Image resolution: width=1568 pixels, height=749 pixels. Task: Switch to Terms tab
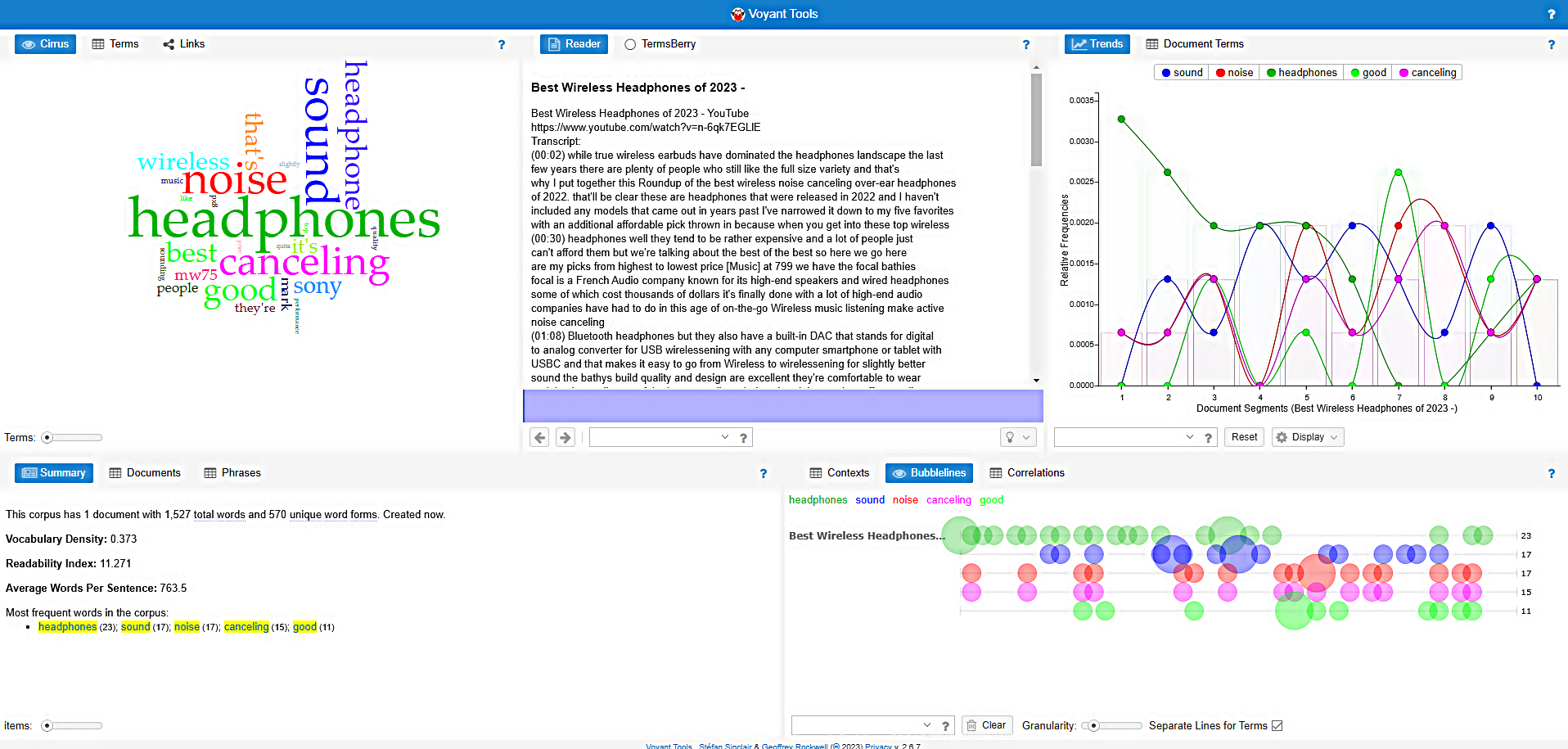[115, 44]
